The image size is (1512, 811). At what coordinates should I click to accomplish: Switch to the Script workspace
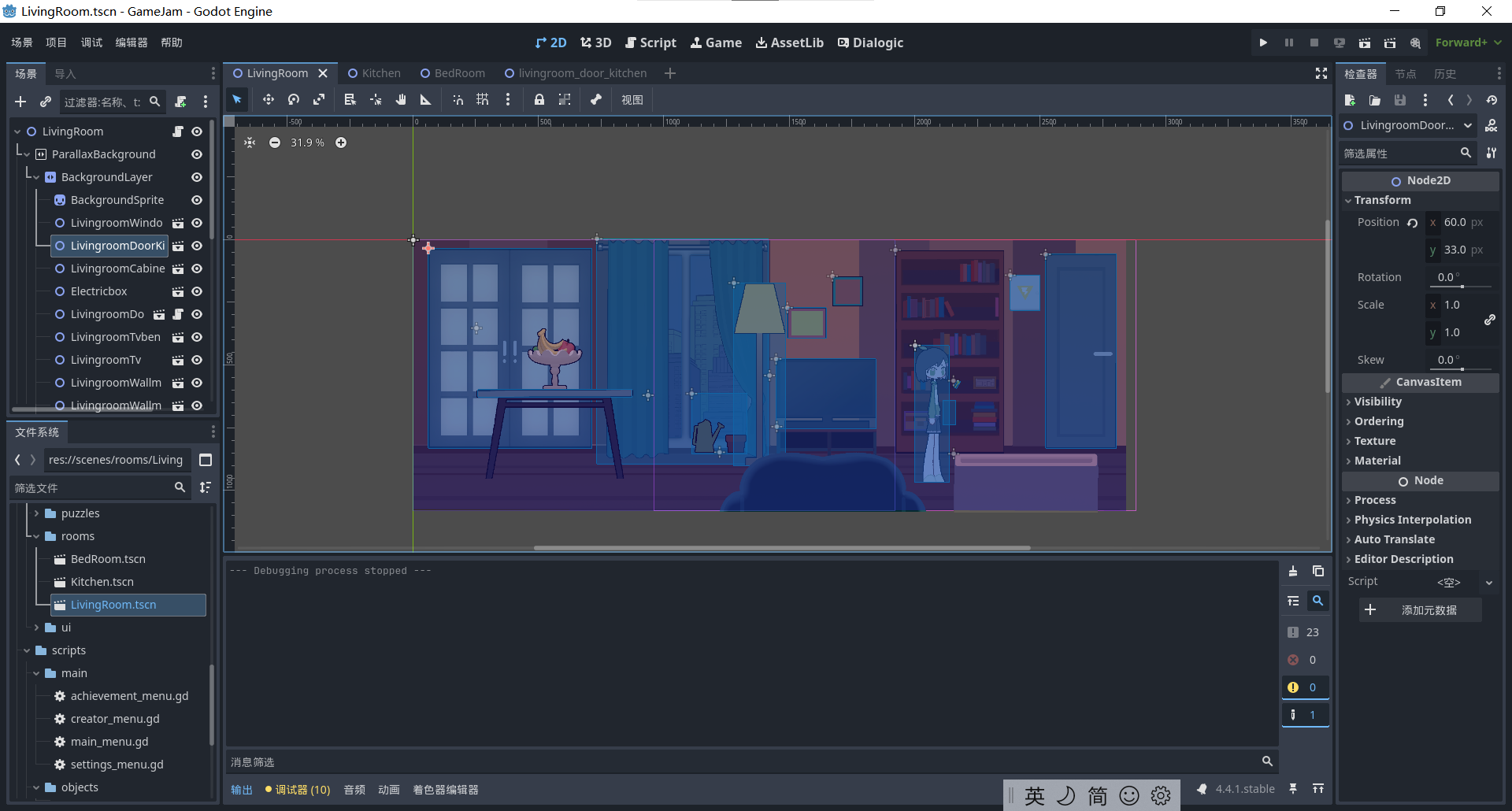pyautogui.click(x=650, y=43)
